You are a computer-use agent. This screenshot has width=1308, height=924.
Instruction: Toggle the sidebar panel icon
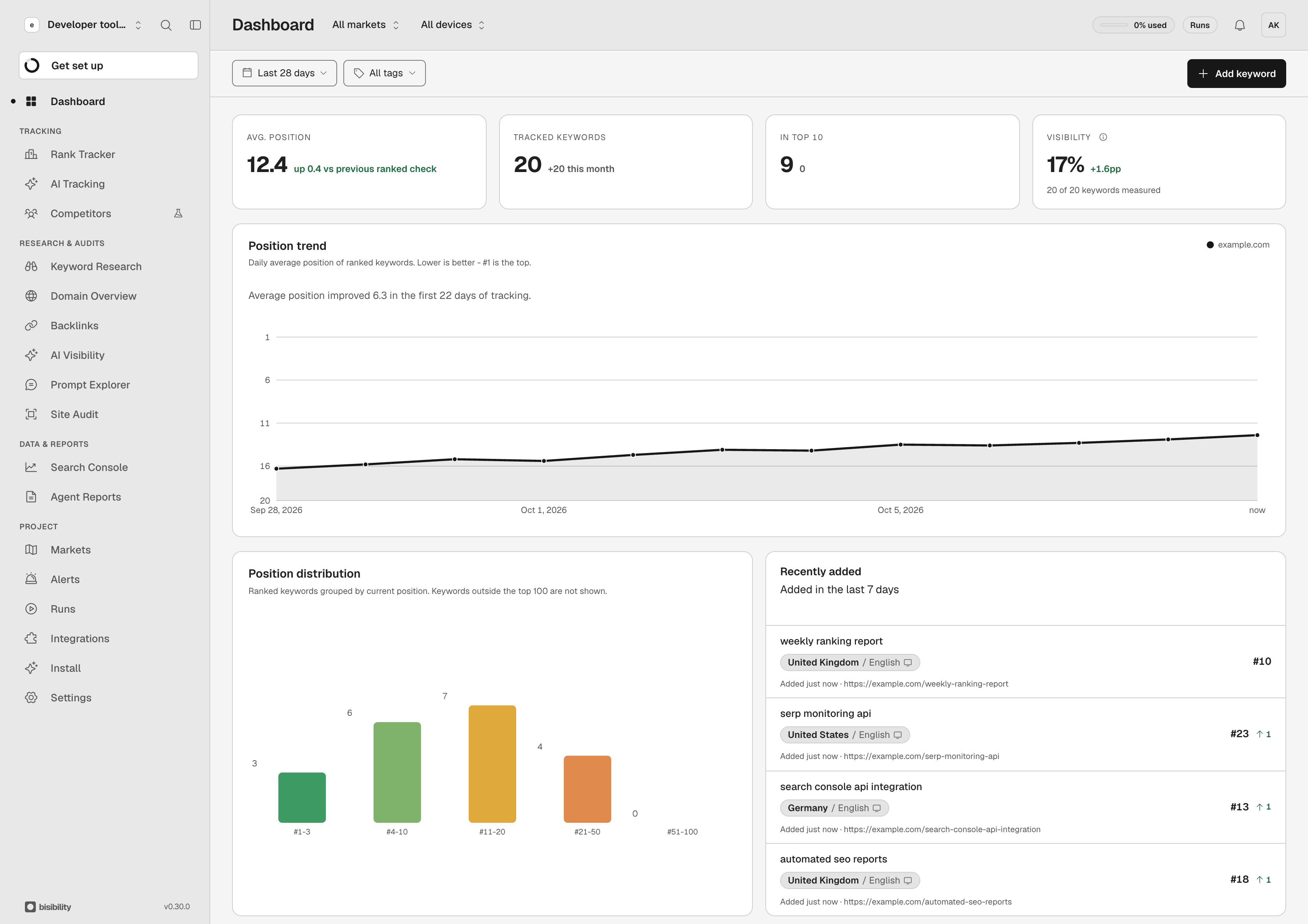[195, 25]
